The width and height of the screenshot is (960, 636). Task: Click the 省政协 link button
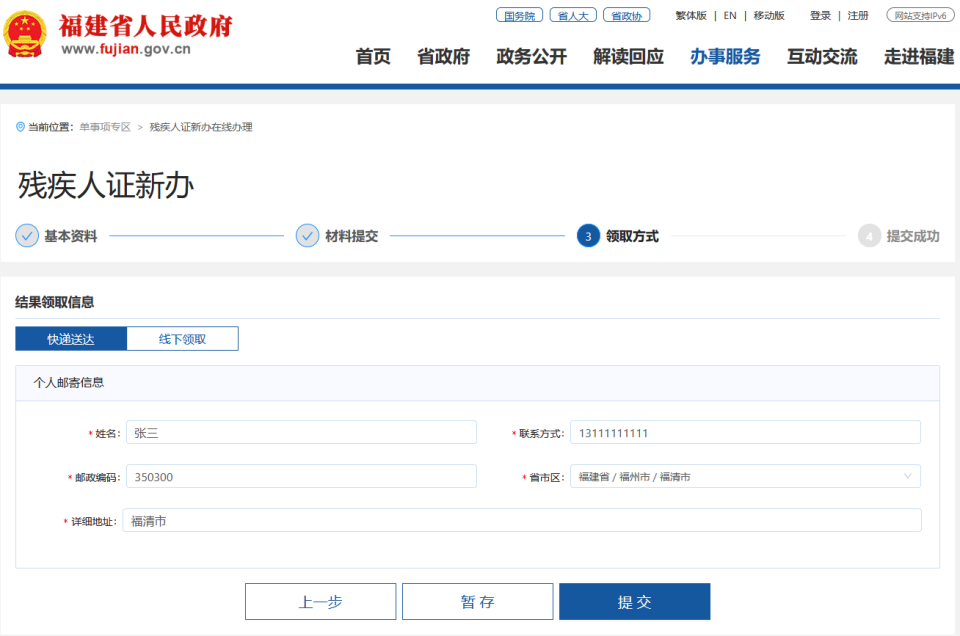pyautogui.click(x=626, y=15)
